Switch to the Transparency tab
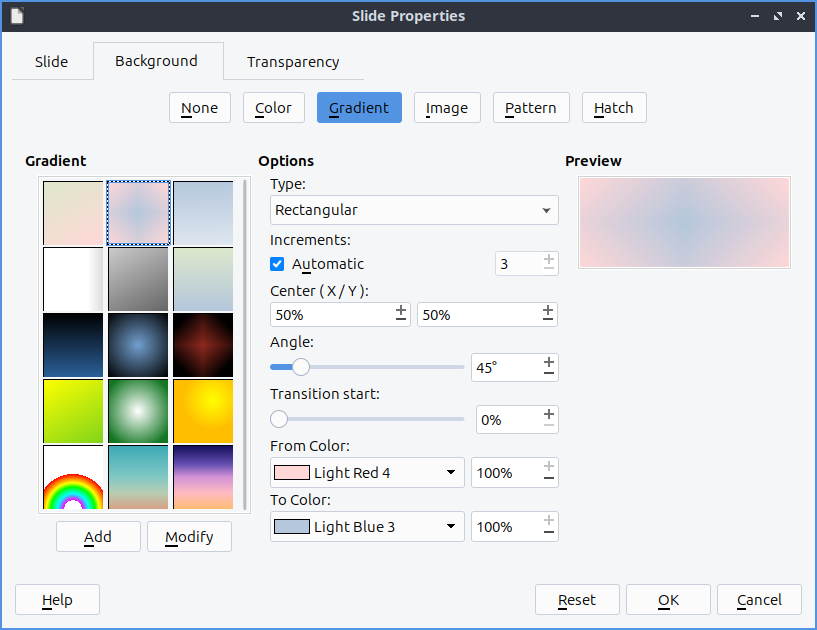Image resolution: width=817 pixels, height=630 pixels. (x=293, y=62)
